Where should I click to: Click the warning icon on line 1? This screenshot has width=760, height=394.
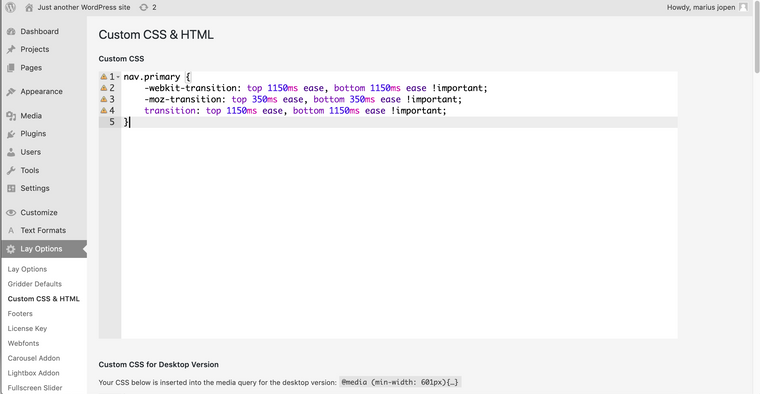click(x=103, y=77)
